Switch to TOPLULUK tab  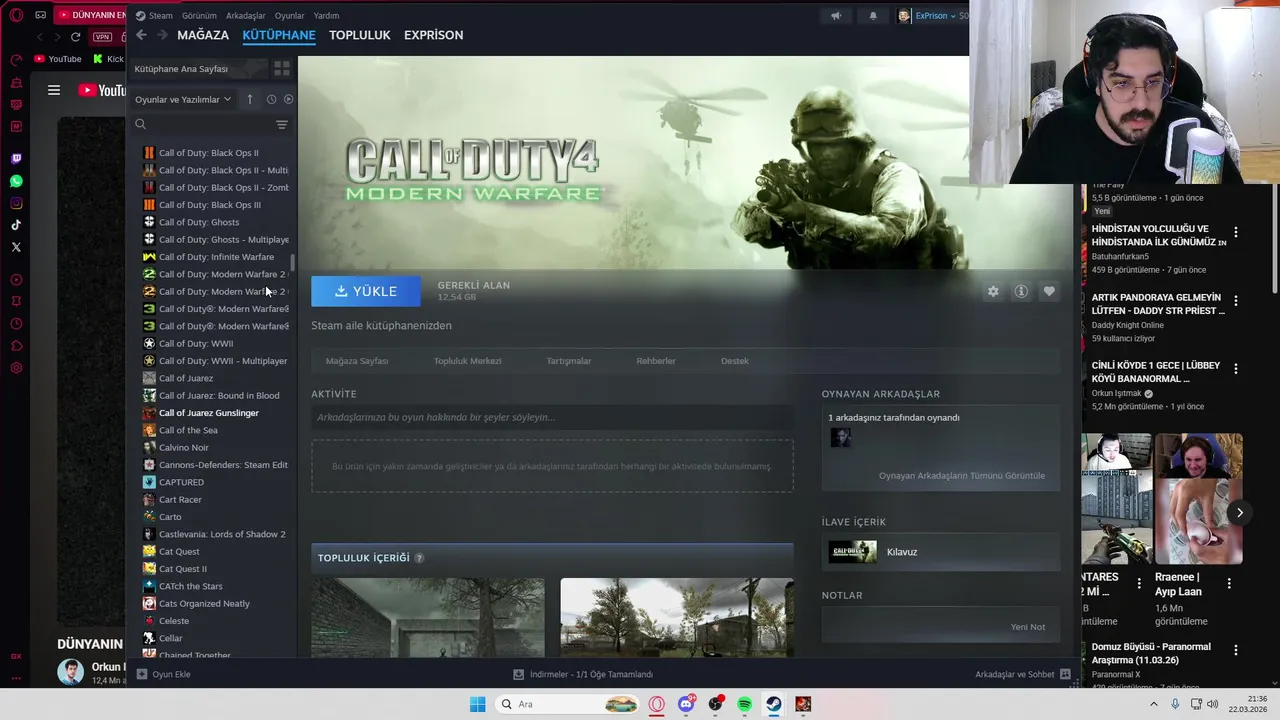pyautogui.click(x=360, y=35)
